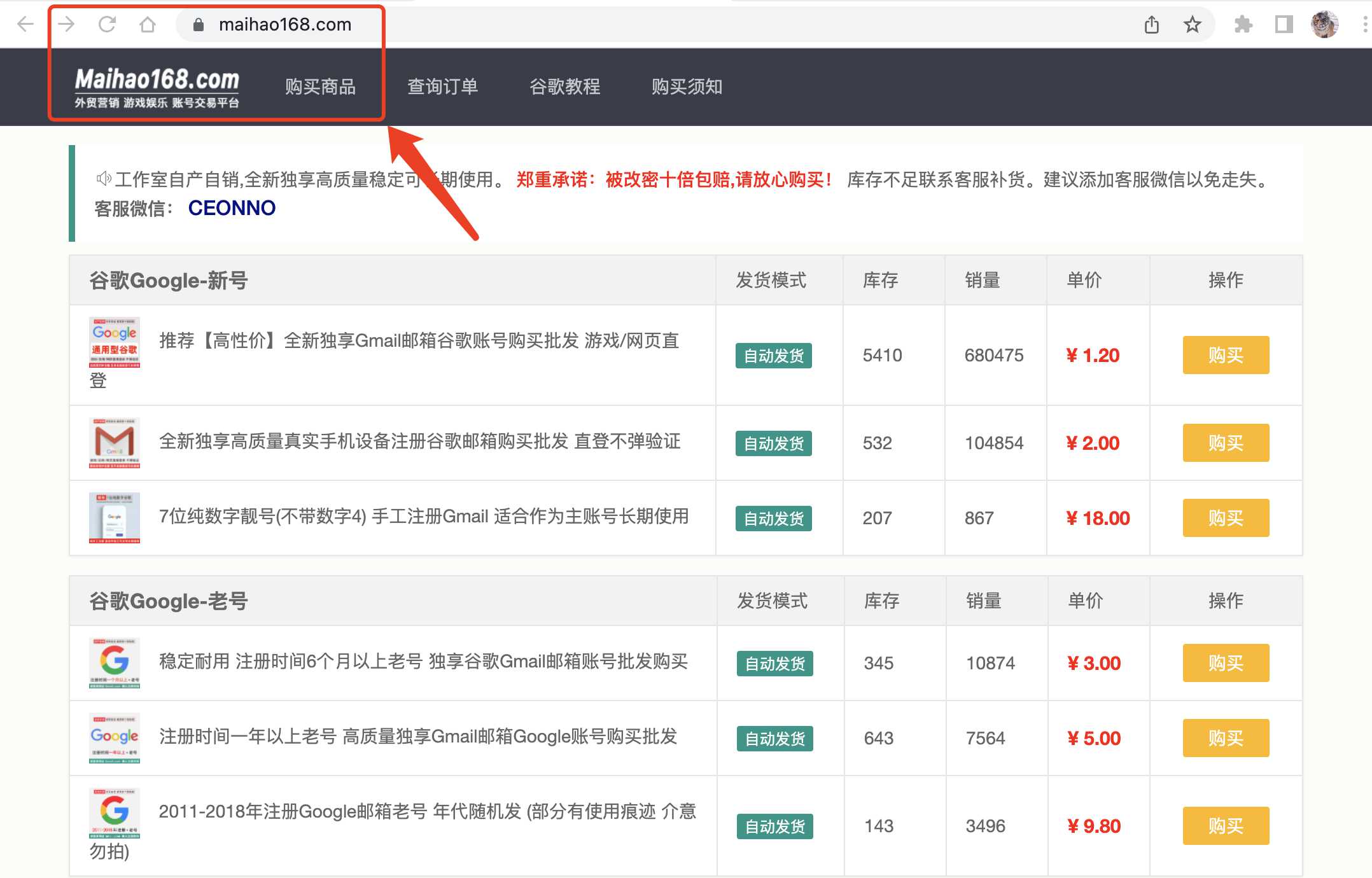
Task: Open thumbnail of 2011-2018年 product
Action: click(x=115, y=813)
